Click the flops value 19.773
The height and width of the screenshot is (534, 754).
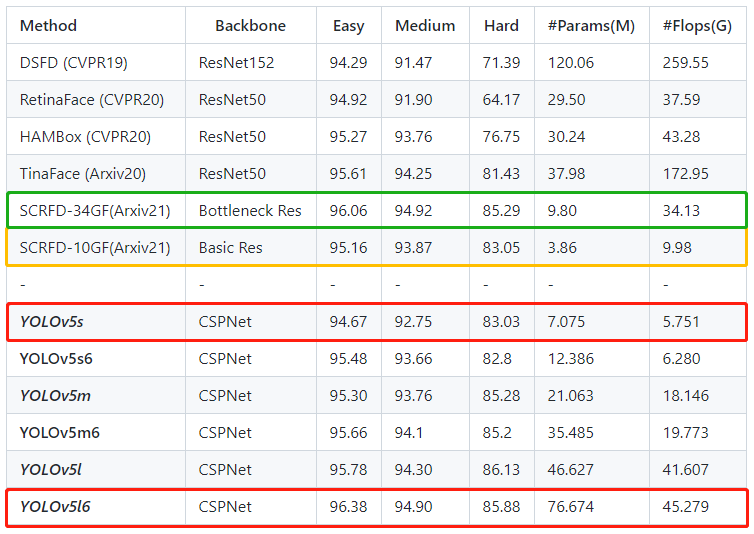(x=686, y=433)
